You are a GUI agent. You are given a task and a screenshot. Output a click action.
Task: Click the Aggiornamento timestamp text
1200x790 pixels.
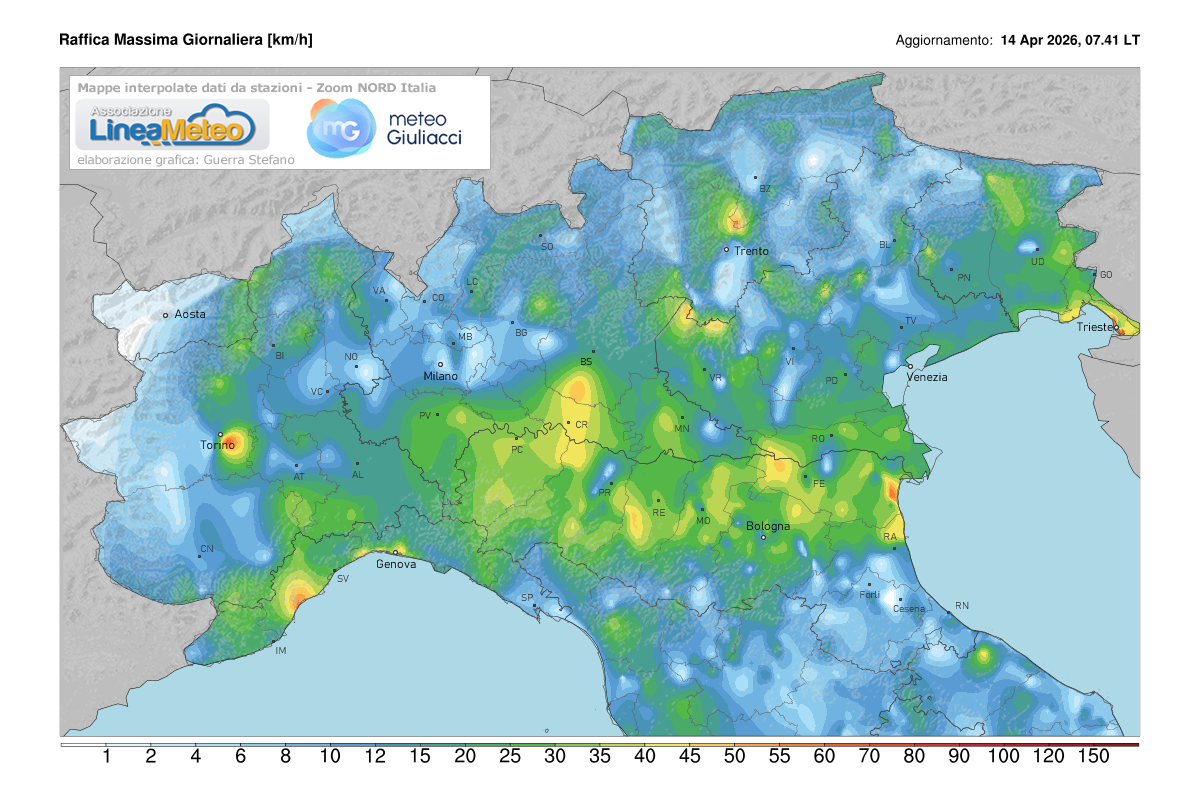point(1016,41)
